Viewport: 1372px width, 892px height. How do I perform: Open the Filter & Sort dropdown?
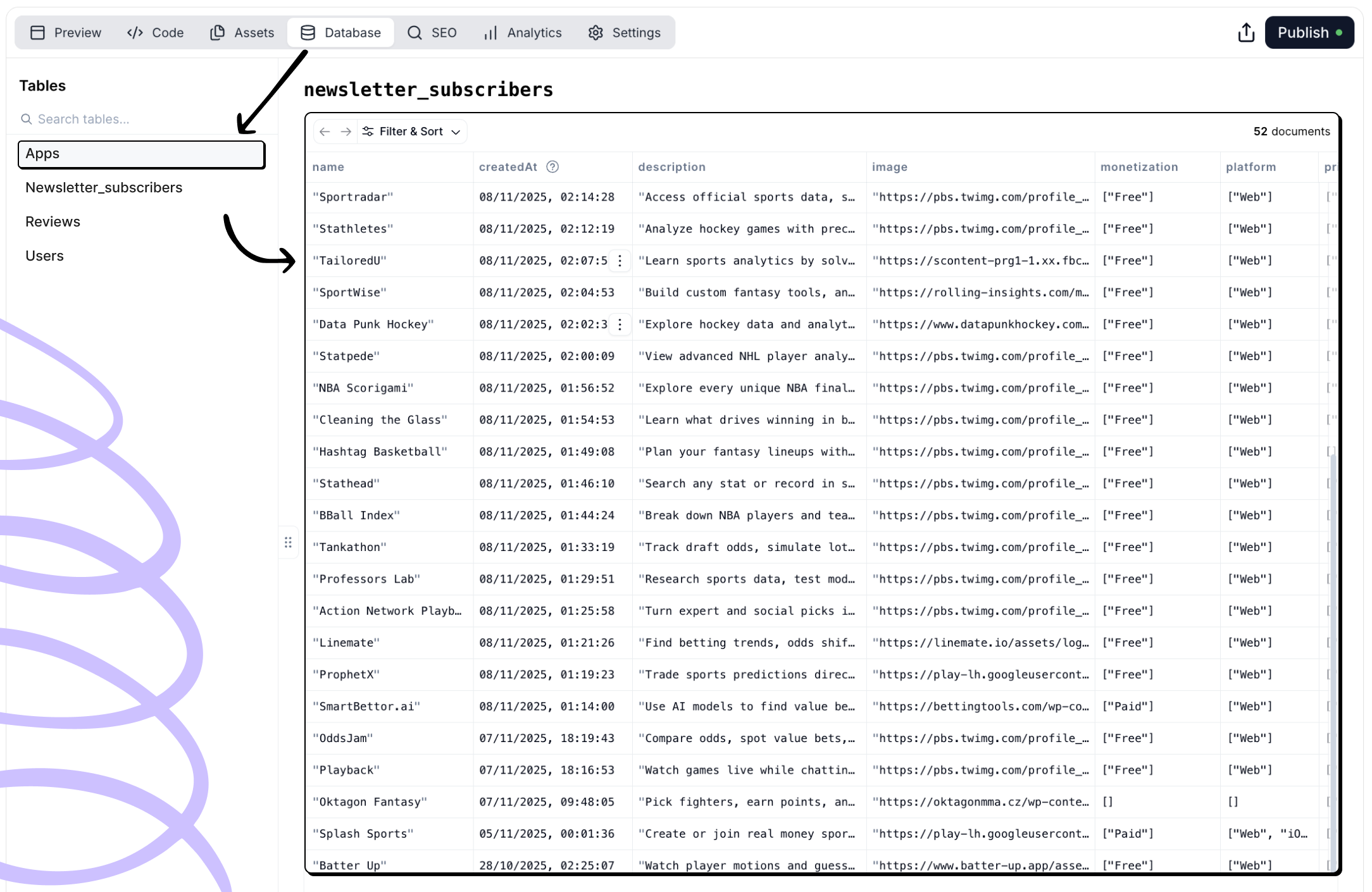411,132
